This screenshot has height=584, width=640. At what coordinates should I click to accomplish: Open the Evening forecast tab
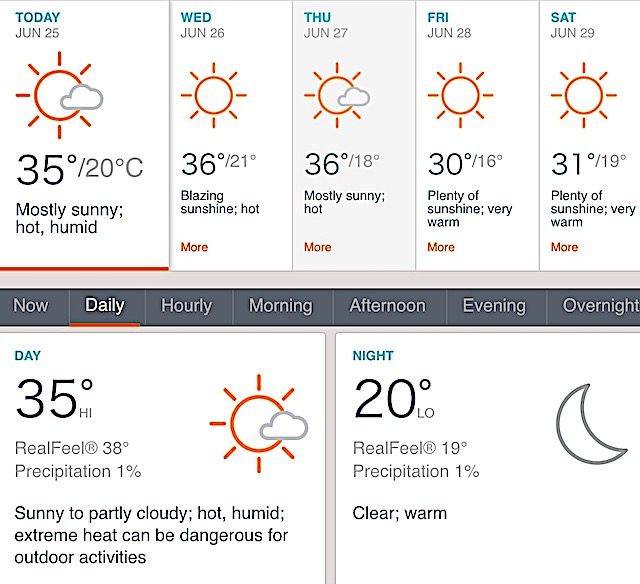click(x=494, y=306)
